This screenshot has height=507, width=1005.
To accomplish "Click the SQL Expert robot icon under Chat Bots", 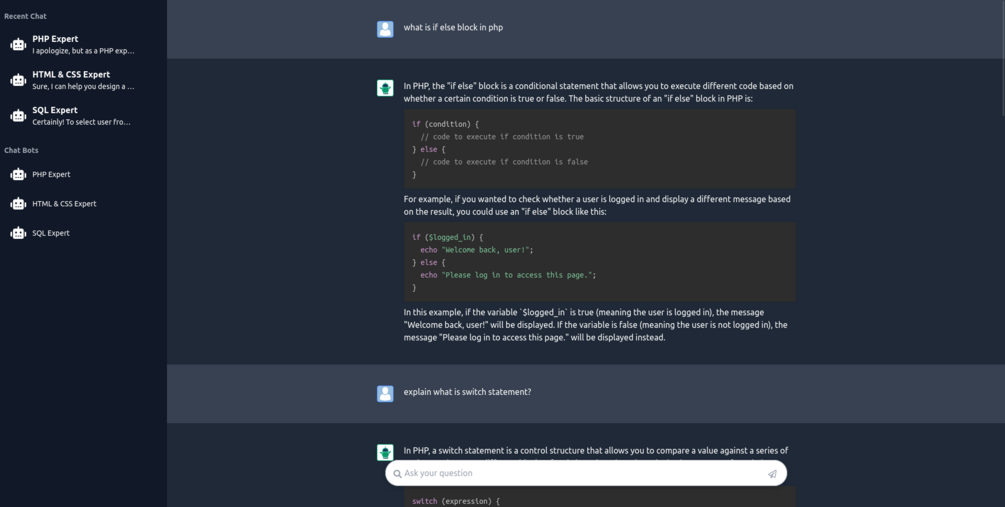I will (18, 233).
